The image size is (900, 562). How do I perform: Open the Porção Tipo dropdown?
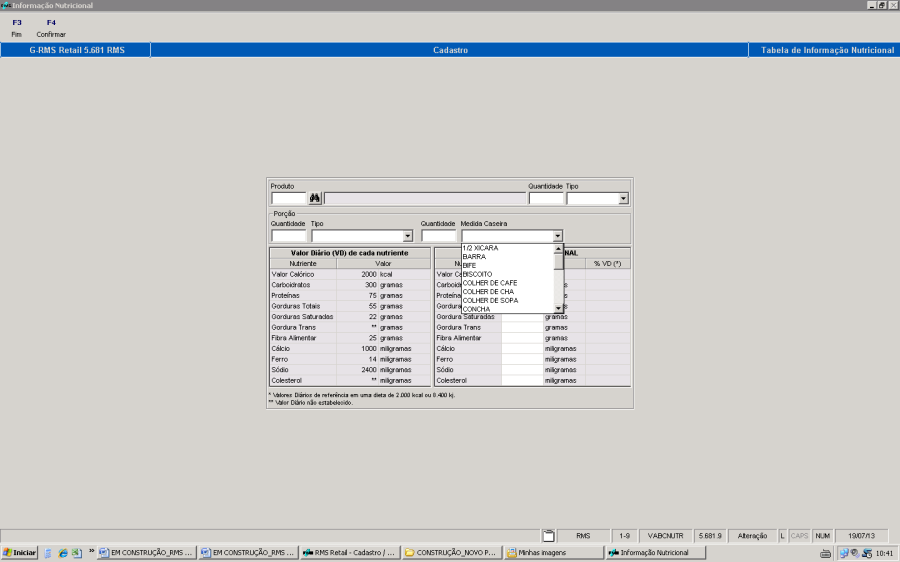pos(408,236)
